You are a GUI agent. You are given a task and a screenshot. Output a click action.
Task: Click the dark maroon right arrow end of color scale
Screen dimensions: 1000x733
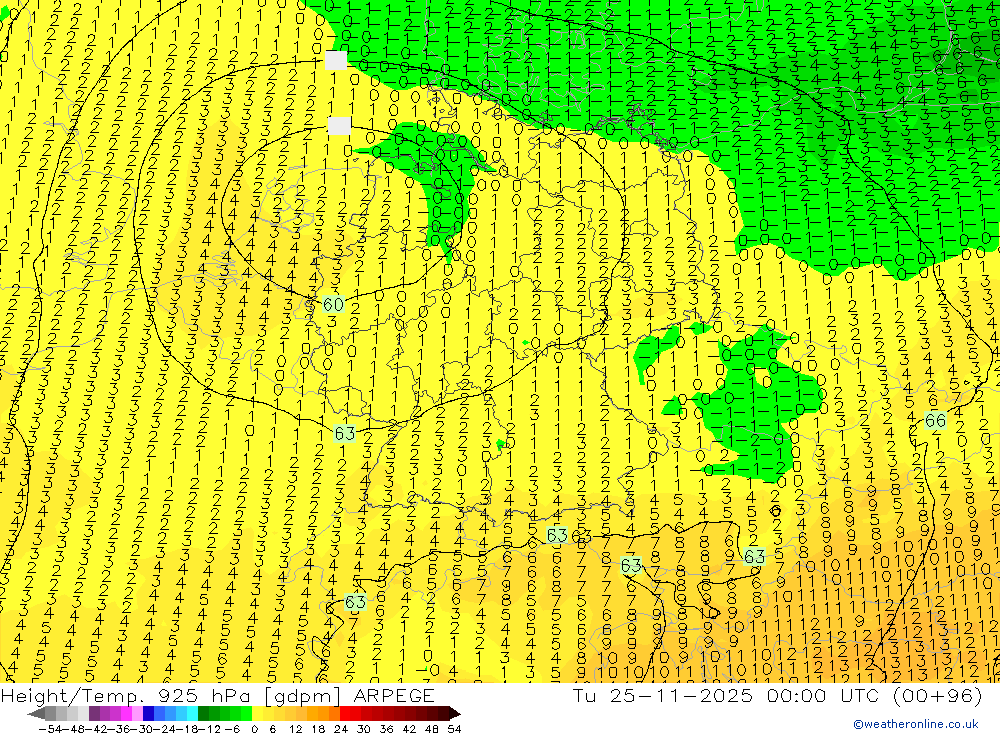455,714
